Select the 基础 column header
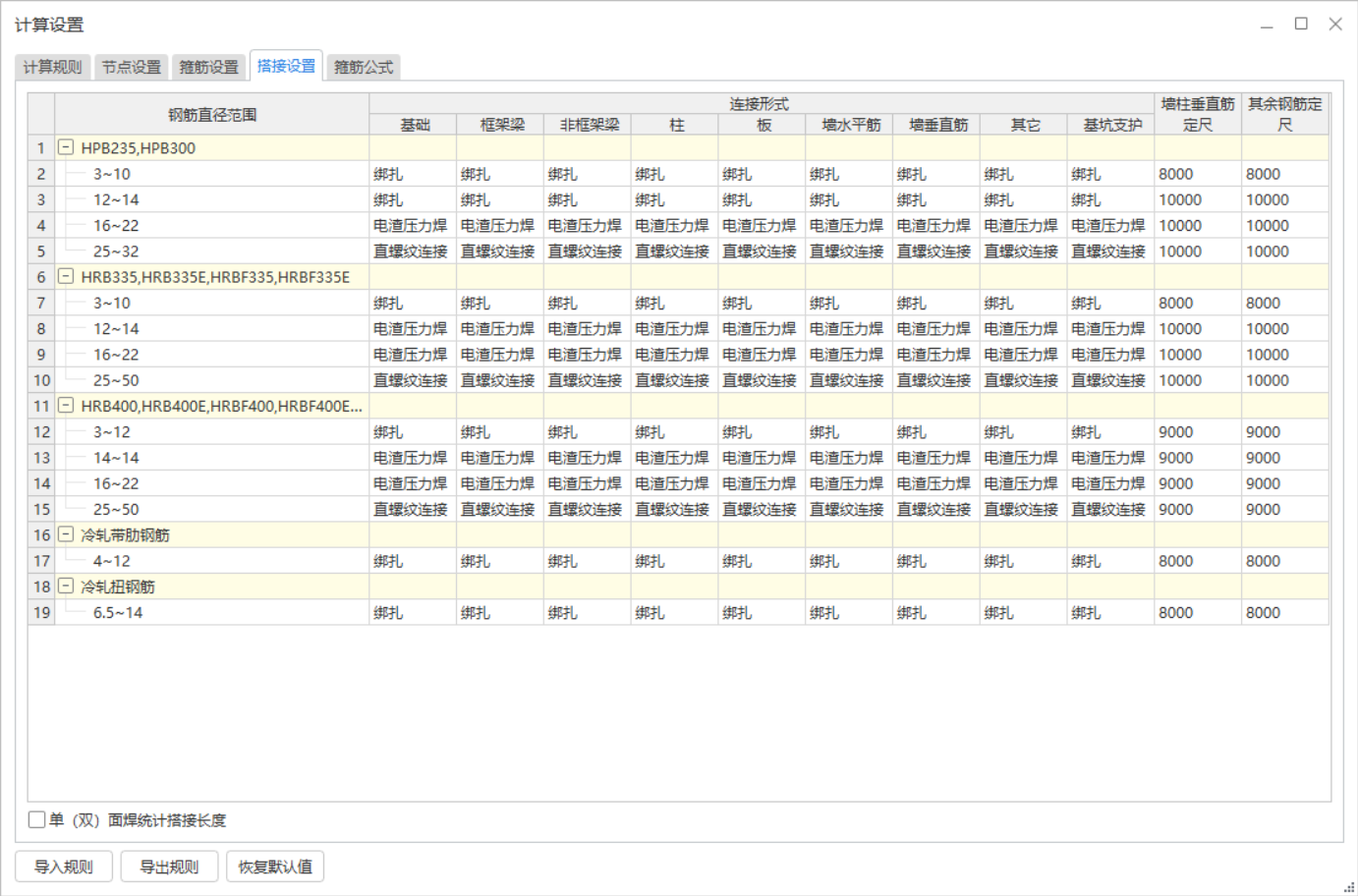The image size is (1358, 896). point(415,125)
